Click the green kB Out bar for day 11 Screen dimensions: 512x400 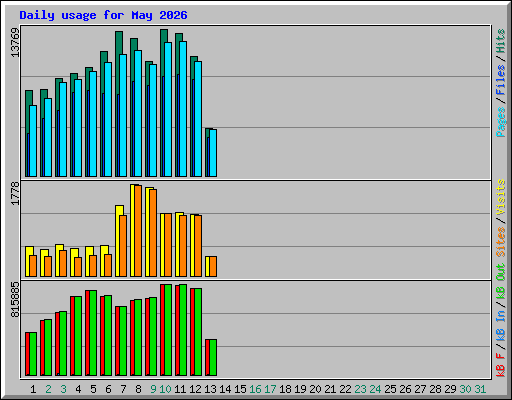[183, 330]
